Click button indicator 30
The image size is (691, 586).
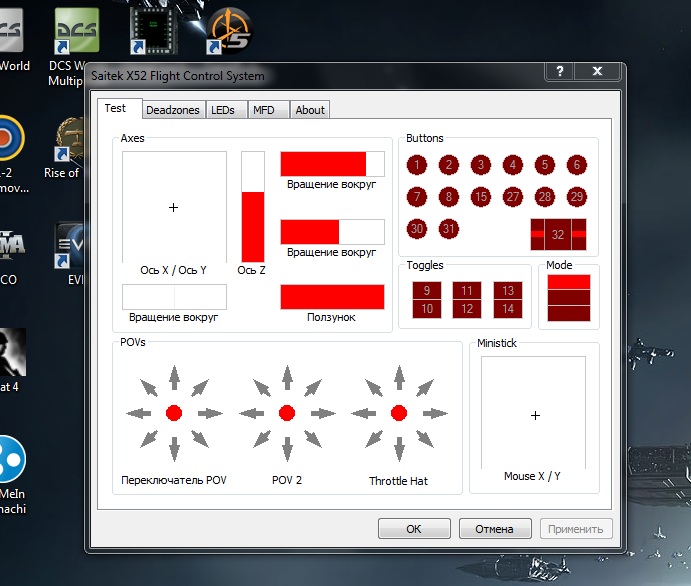coord(416,229)
